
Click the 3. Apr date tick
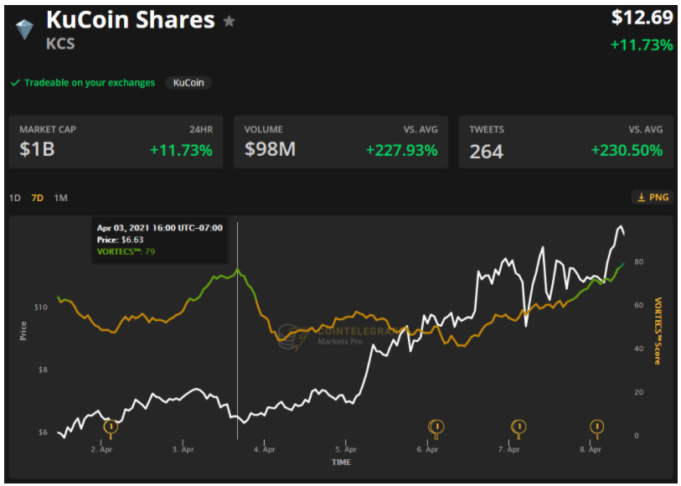pos(183,449)
